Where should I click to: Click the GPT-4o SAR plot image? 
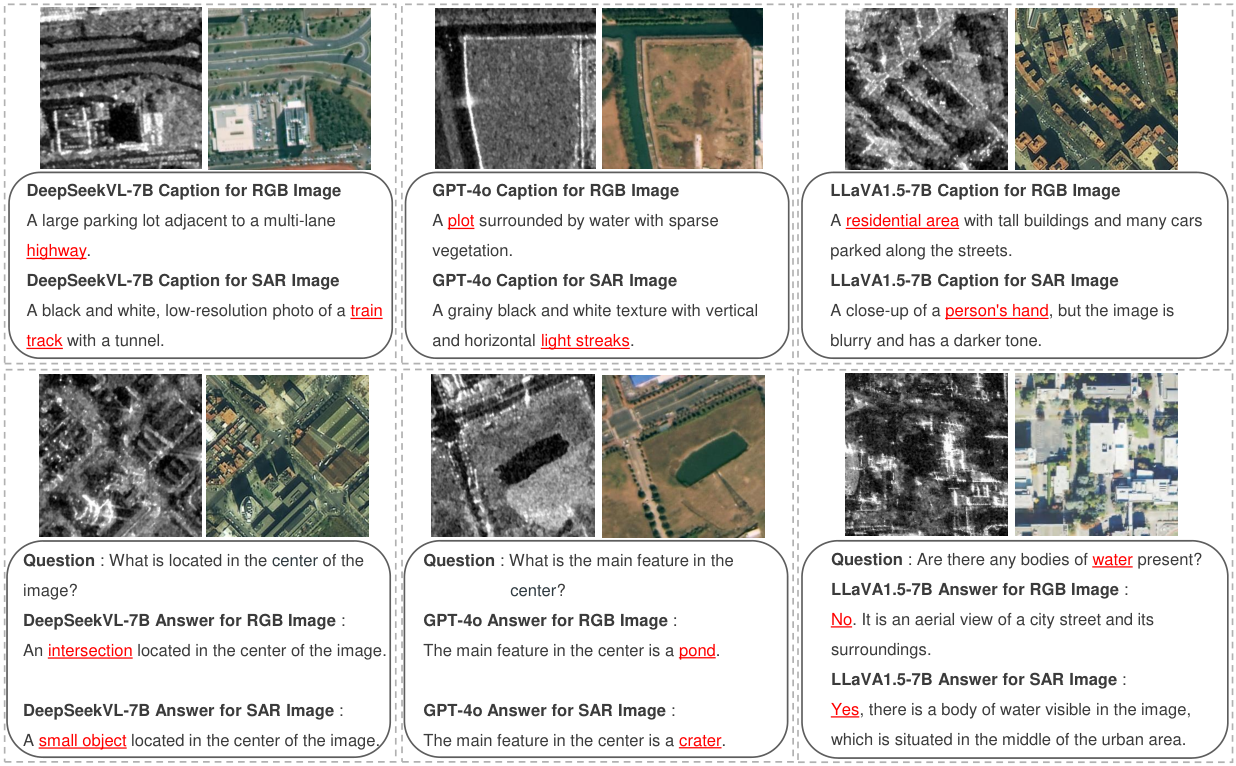point(516,88)
